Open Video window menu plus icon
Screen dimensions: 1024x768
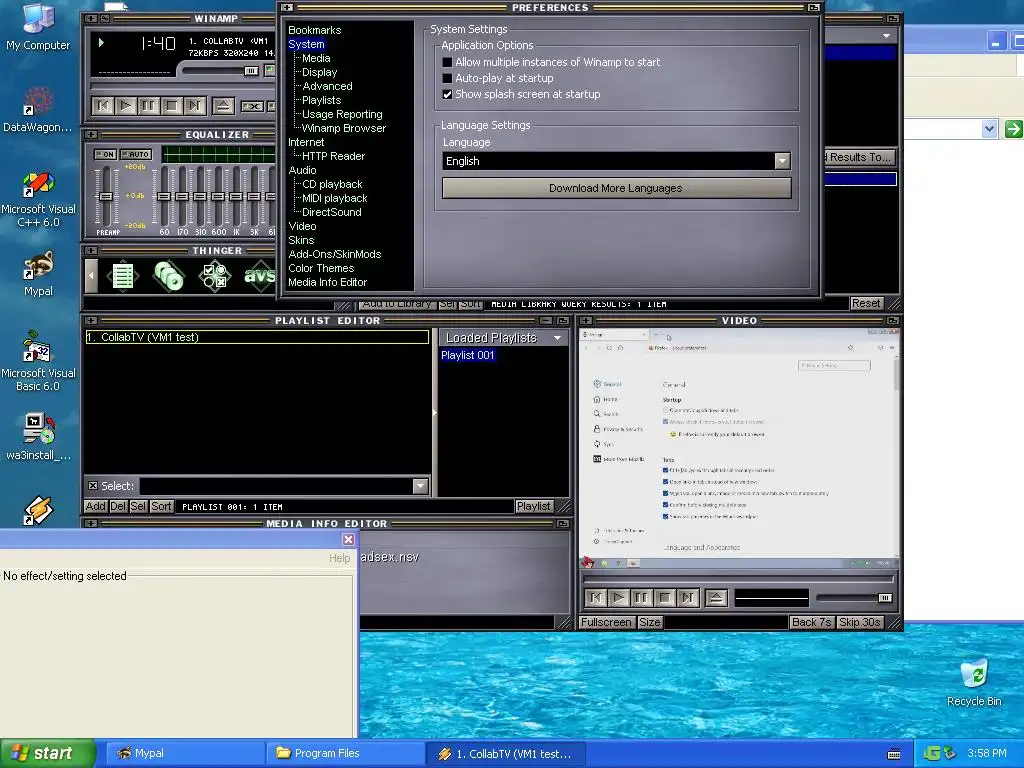pos(586,321)
